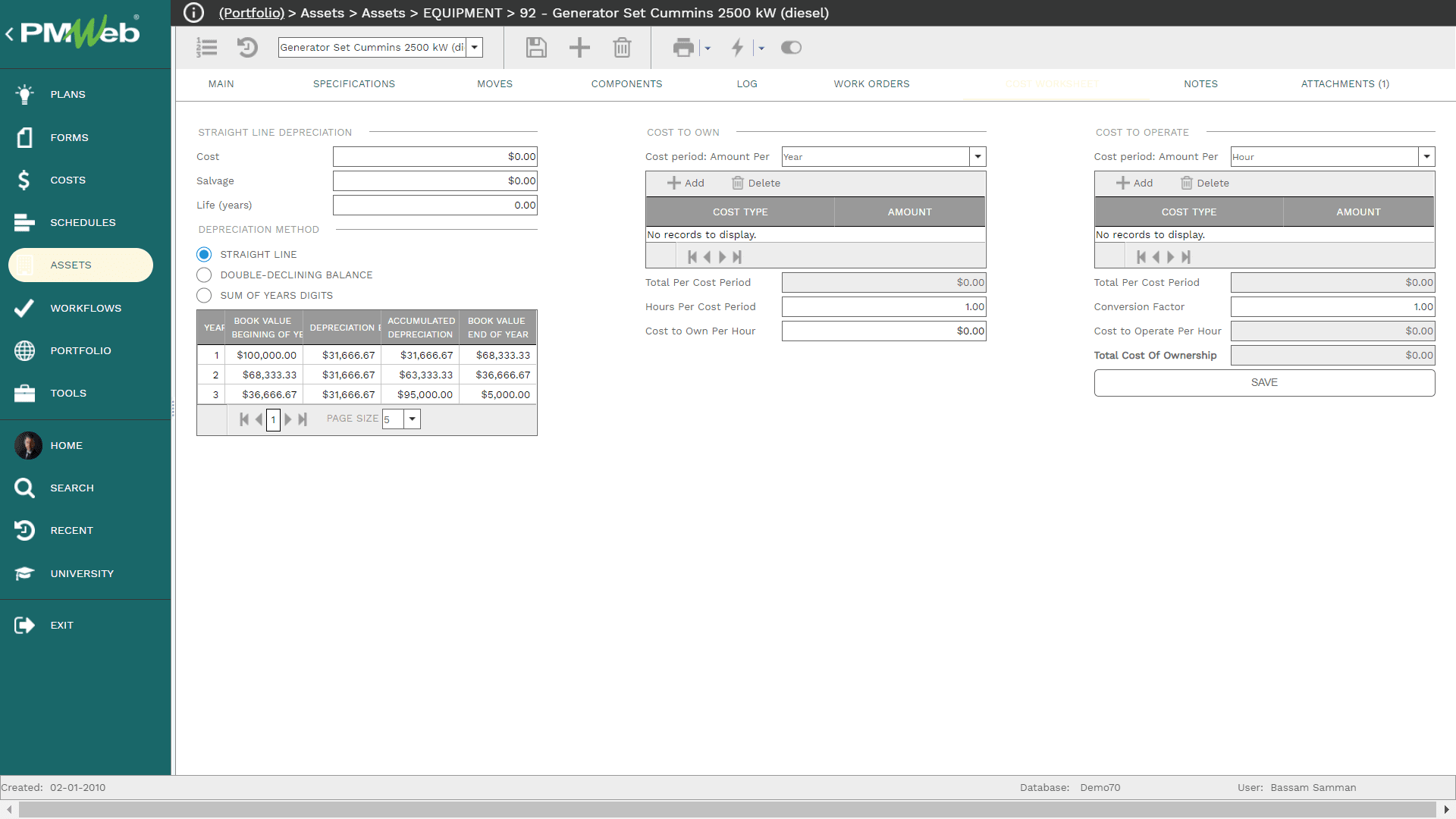1456x819 pixels.
Task: Switch to the Components tab
Action: (x=626, y=84)
